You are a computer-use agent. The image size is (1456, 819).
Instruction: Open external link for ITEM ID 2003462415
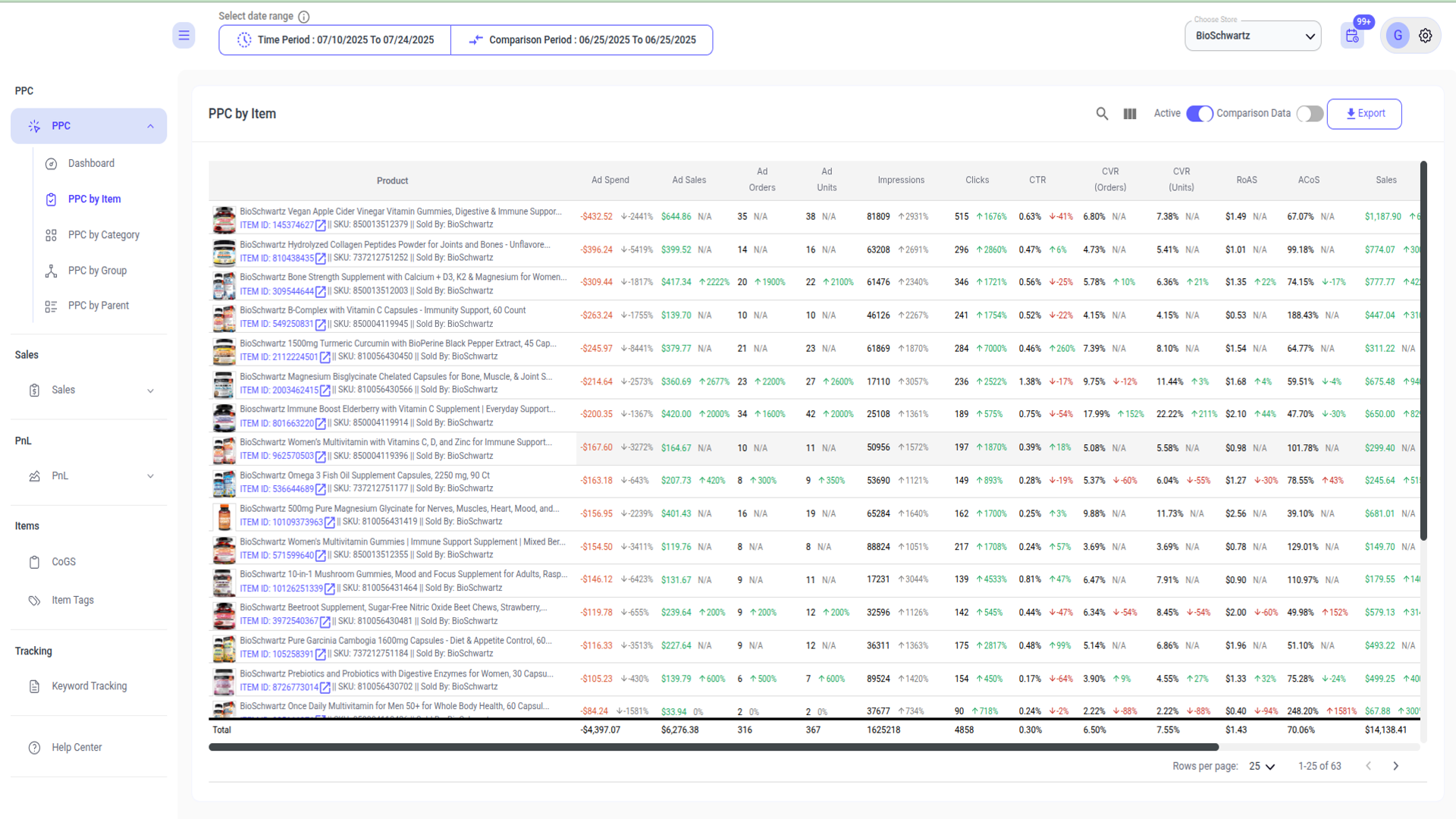click(x=325, y=391)
